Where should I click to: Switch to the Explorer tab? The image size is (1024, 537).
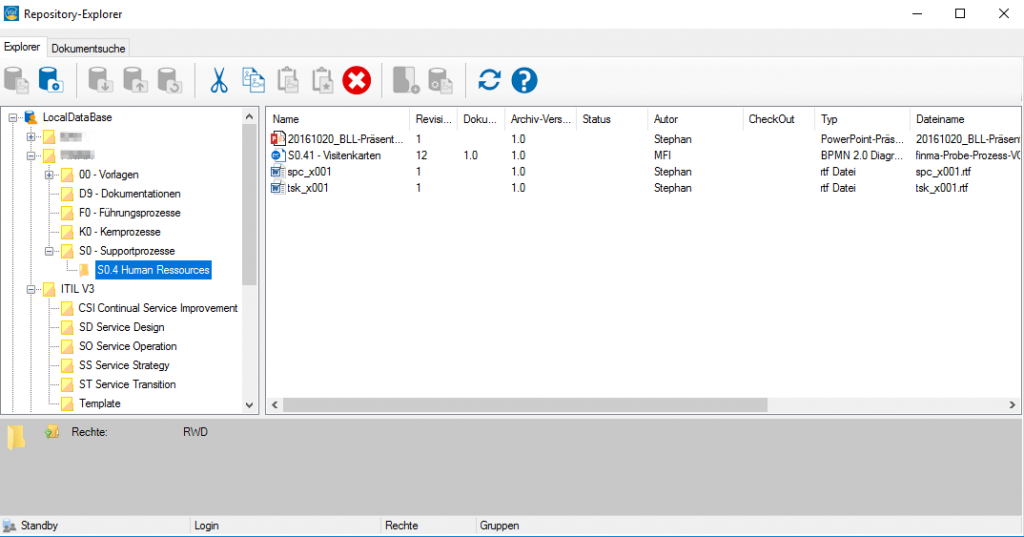(x=22, y=47)
